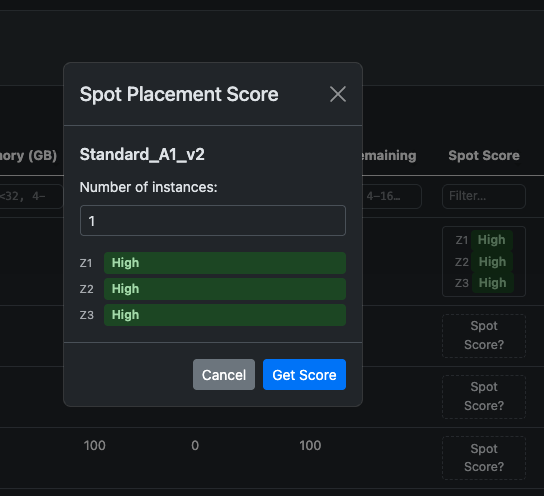Click Spot Score? button in row with 100

pyautogui.click(x=484, y=458)
